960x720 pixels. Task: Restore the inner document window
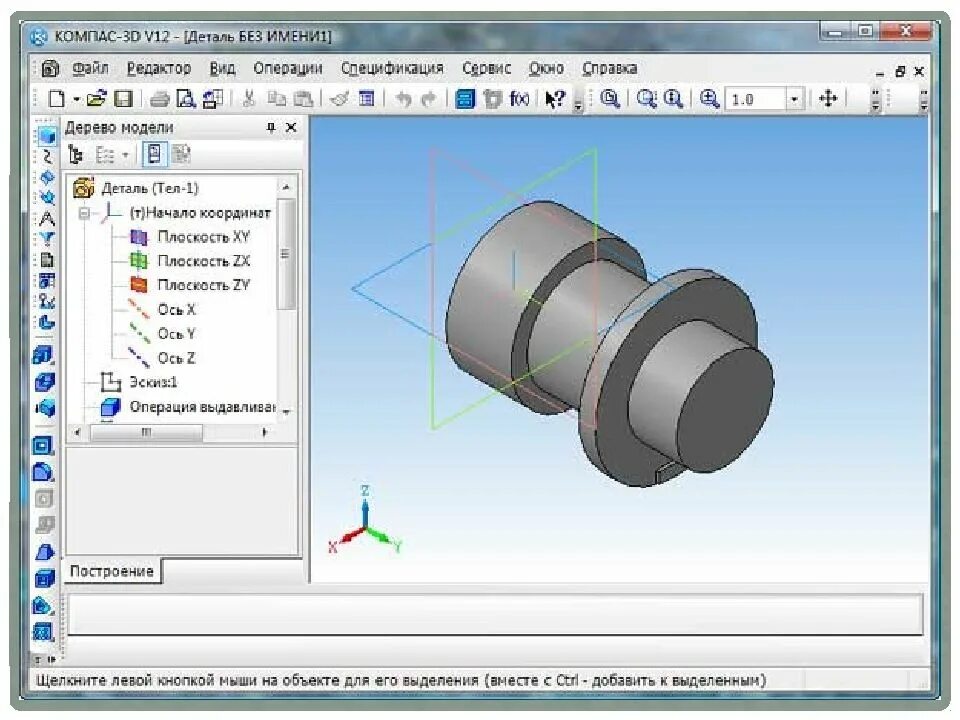(899, 72)
